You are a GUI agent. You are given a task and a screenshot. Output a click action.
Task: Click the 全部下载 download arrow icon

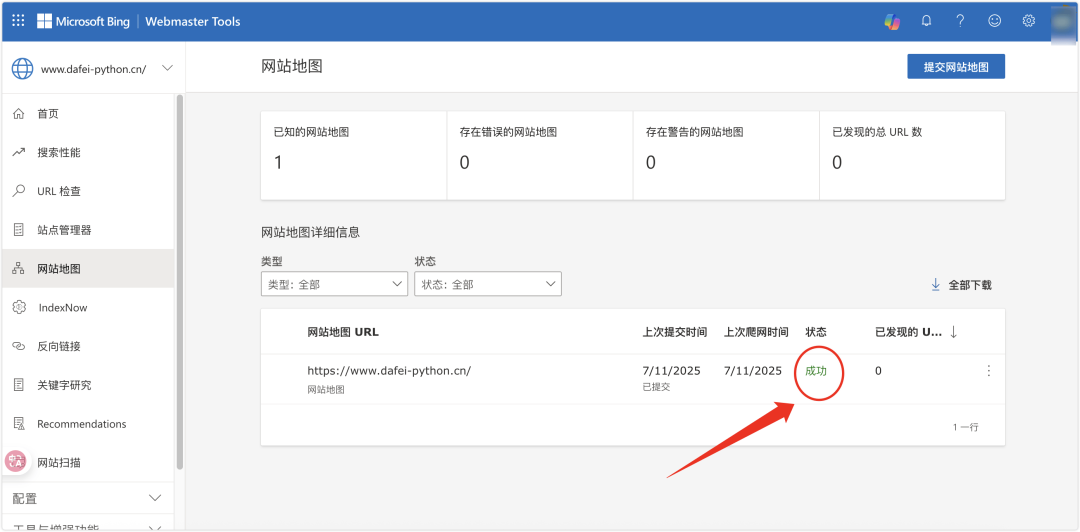click(935, 285)
